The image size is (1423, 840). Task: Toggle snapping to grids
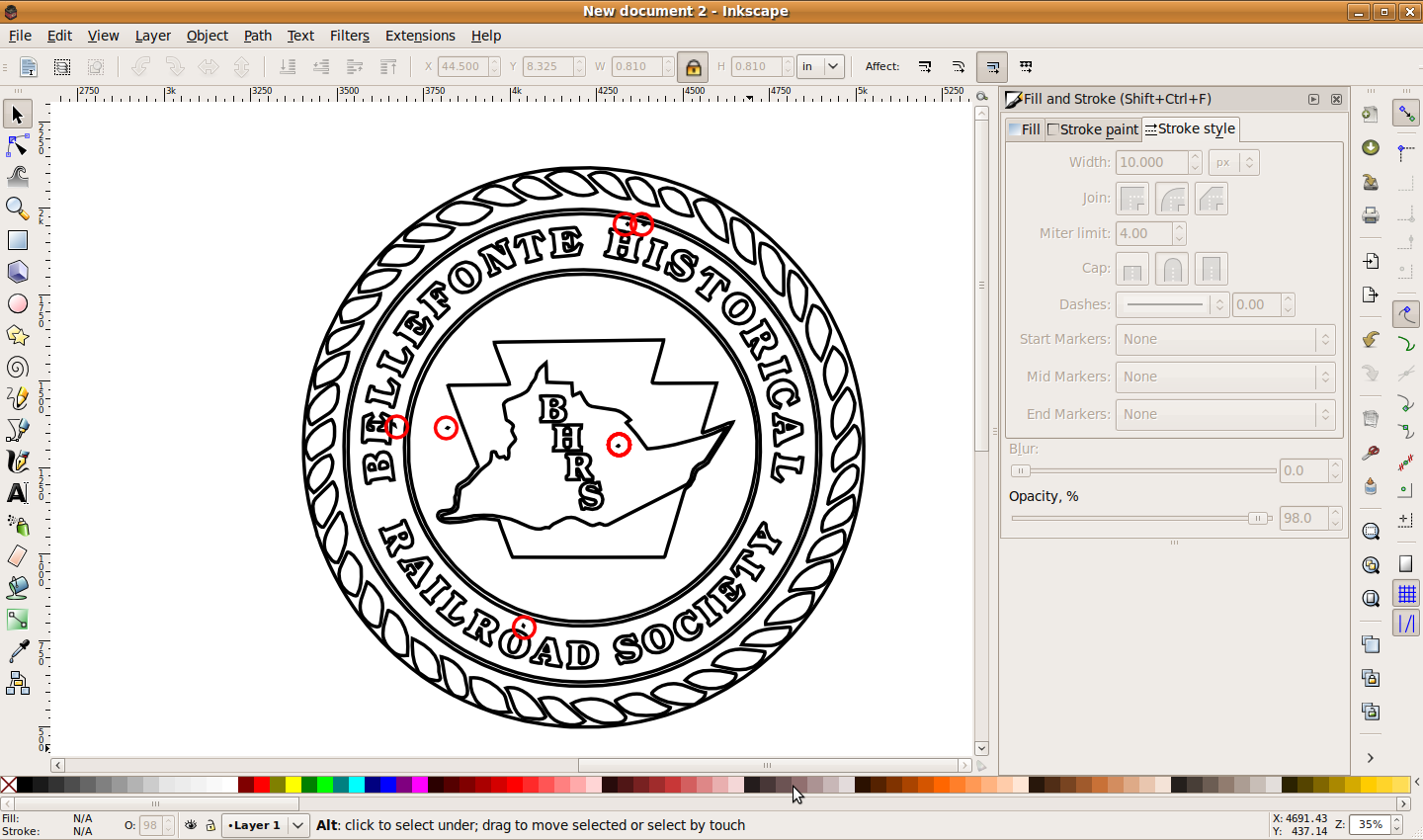[1406, 593]
